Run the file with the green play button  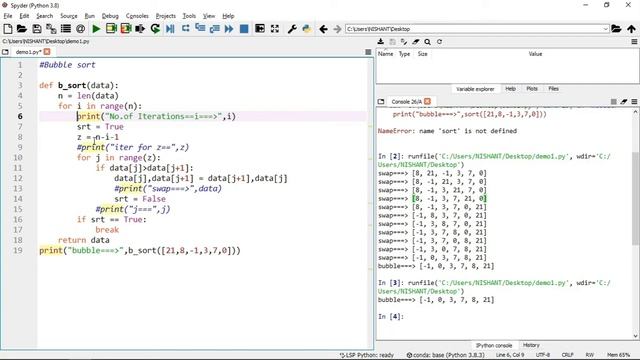coord(96,29)
